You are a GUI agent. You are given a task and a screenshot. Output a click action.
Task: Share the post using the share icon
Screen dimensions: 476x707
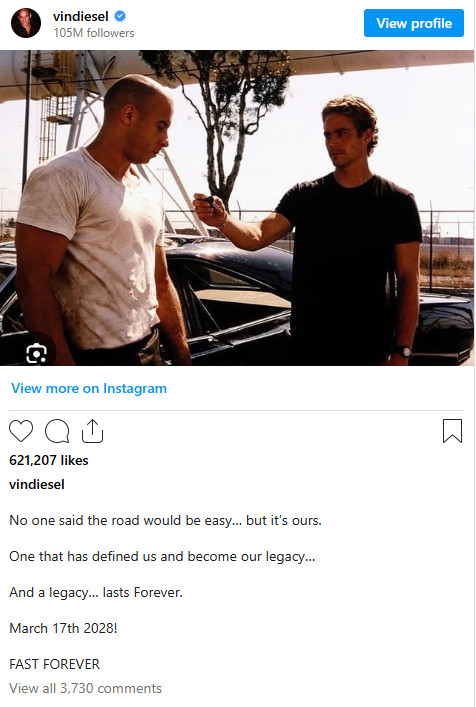[92, 431]
